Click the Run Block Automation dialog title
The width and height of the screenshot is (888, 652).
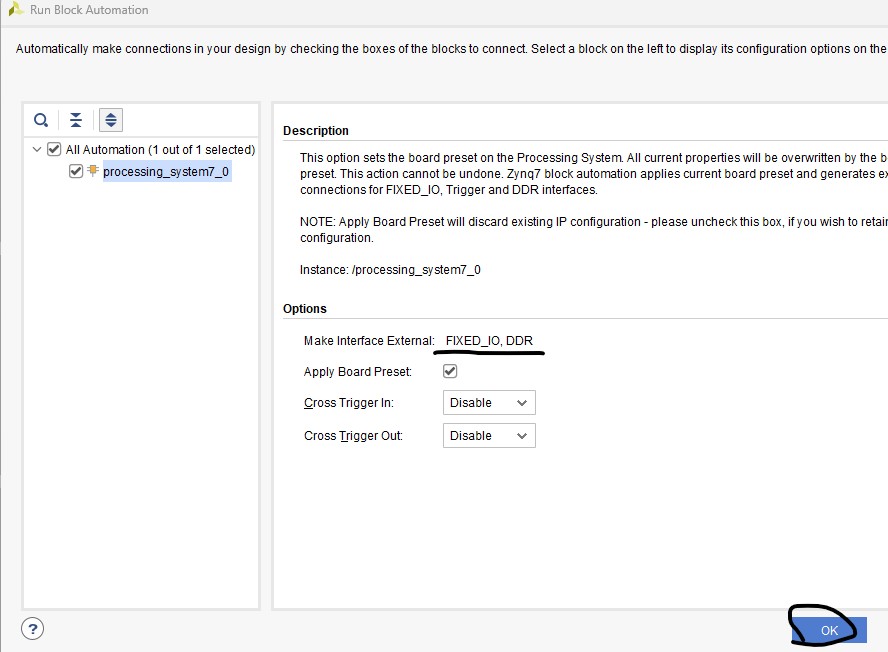point(89,10)
